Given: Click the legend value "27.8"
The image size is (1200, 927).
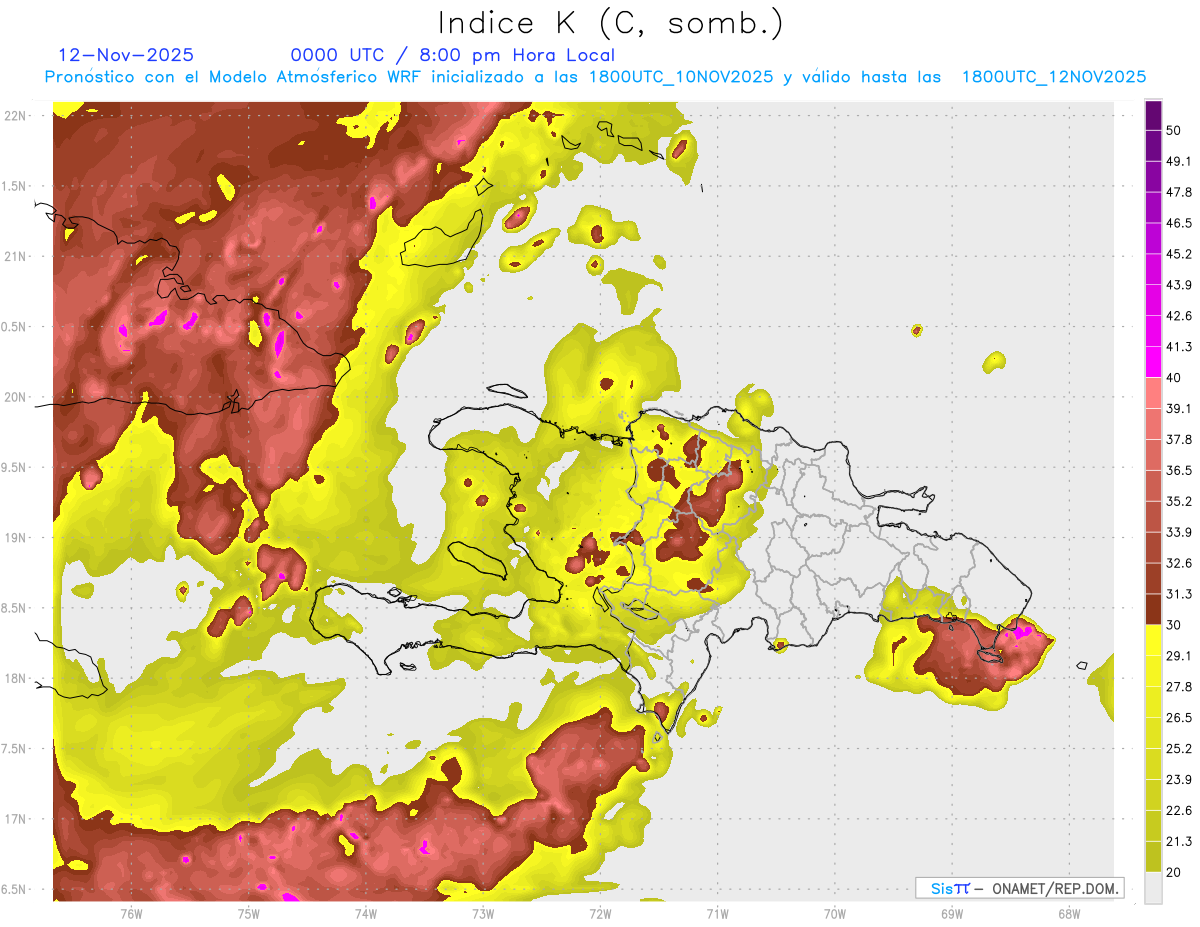Looking at the screenshot, I should pos(1180,687).
